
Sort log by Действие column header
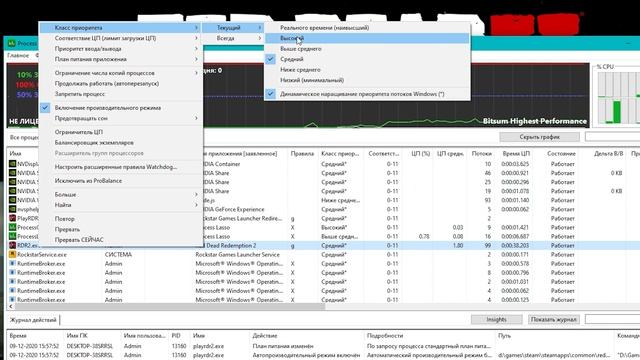[x=306, y=336]
